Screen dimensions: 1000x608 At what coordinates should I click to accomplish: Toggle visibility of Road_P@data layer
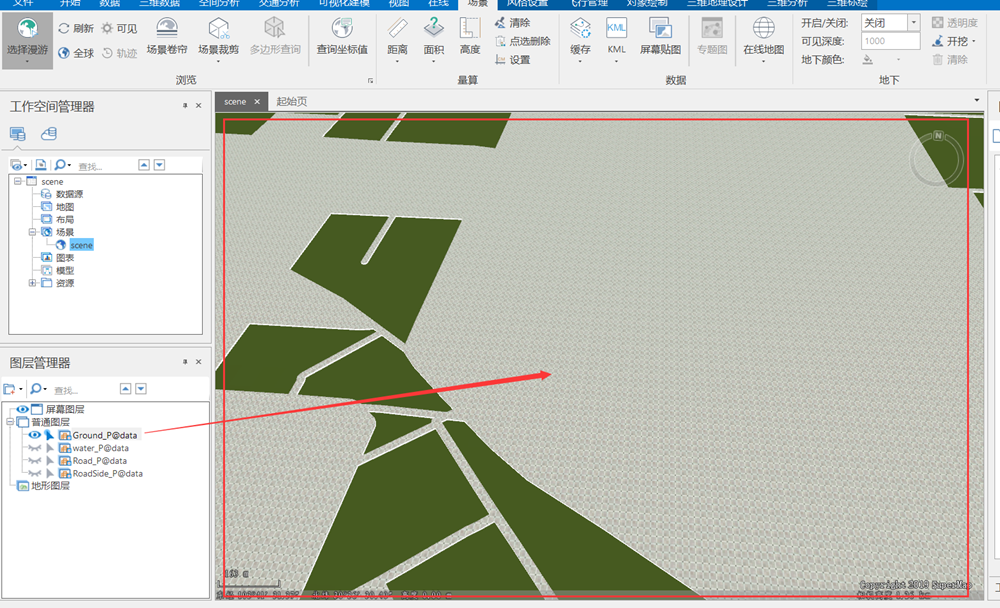click(x=35, y=461)
